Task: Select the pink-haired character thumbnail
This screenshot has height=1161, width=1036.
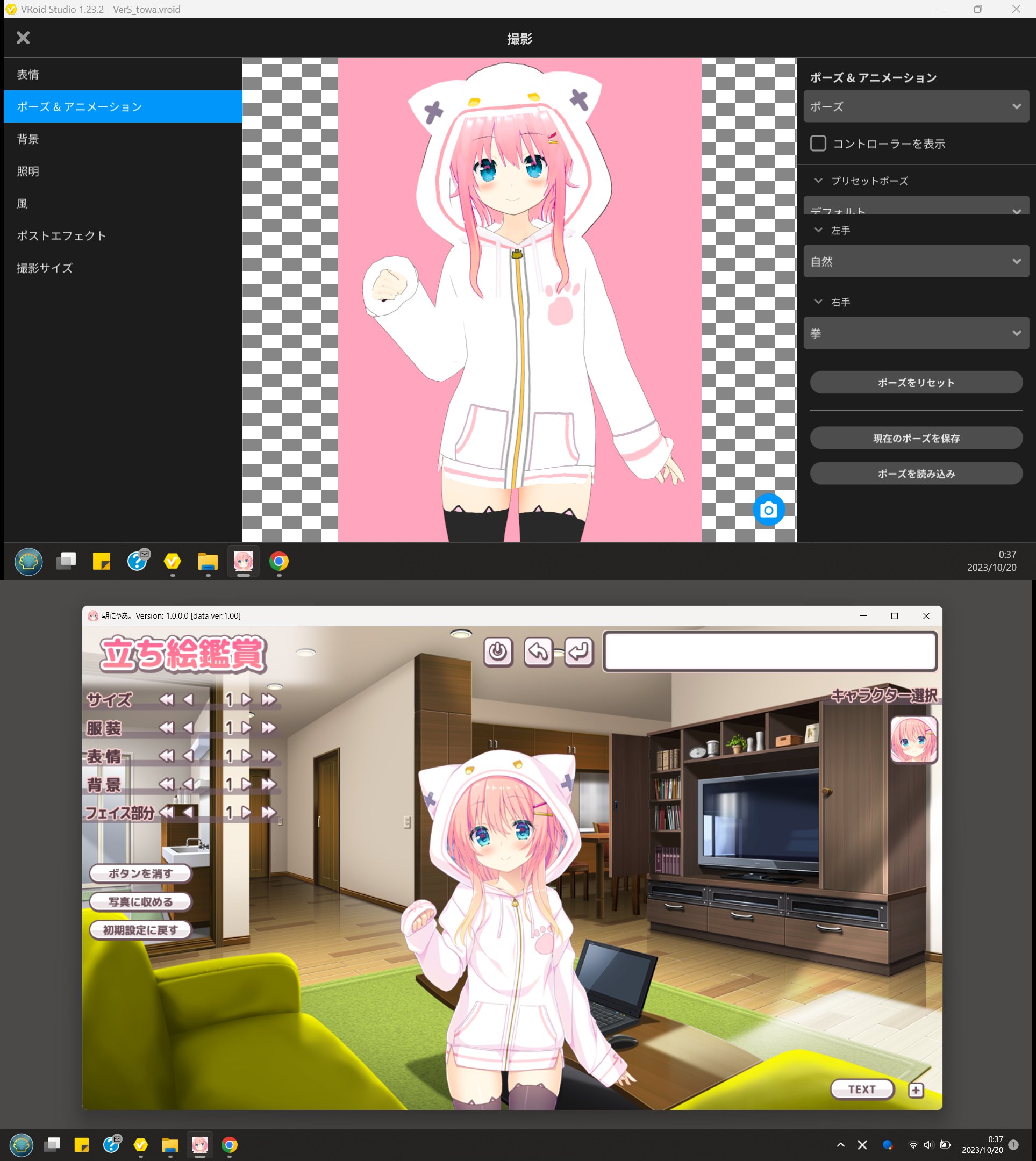Action: [913, 739]
